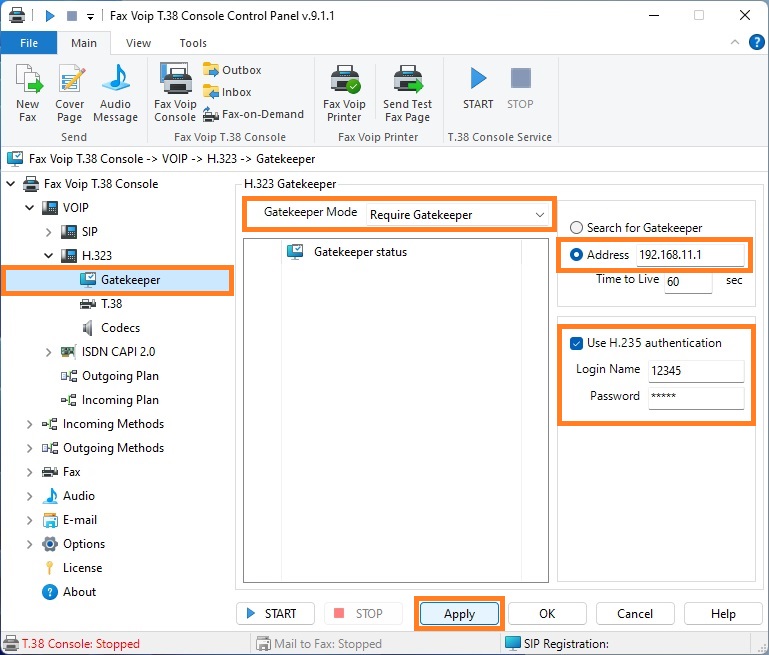The height and width of the screenshot is (655, 769).
Task: Click the Gatekeeper status monitor icon
Action: click(295, 252)
